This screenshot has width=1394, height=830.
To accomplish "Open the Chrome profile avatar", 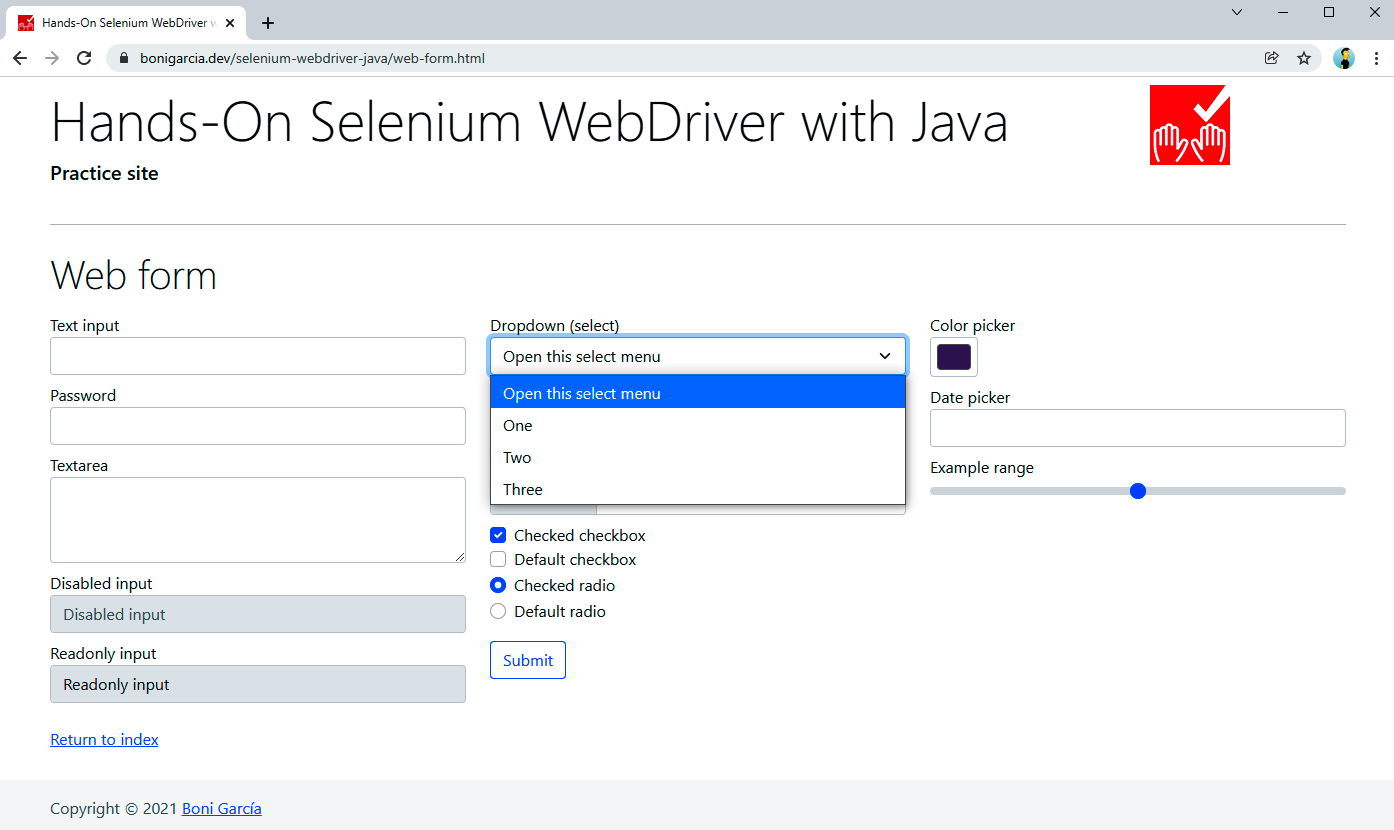I will pos(1344,58).
